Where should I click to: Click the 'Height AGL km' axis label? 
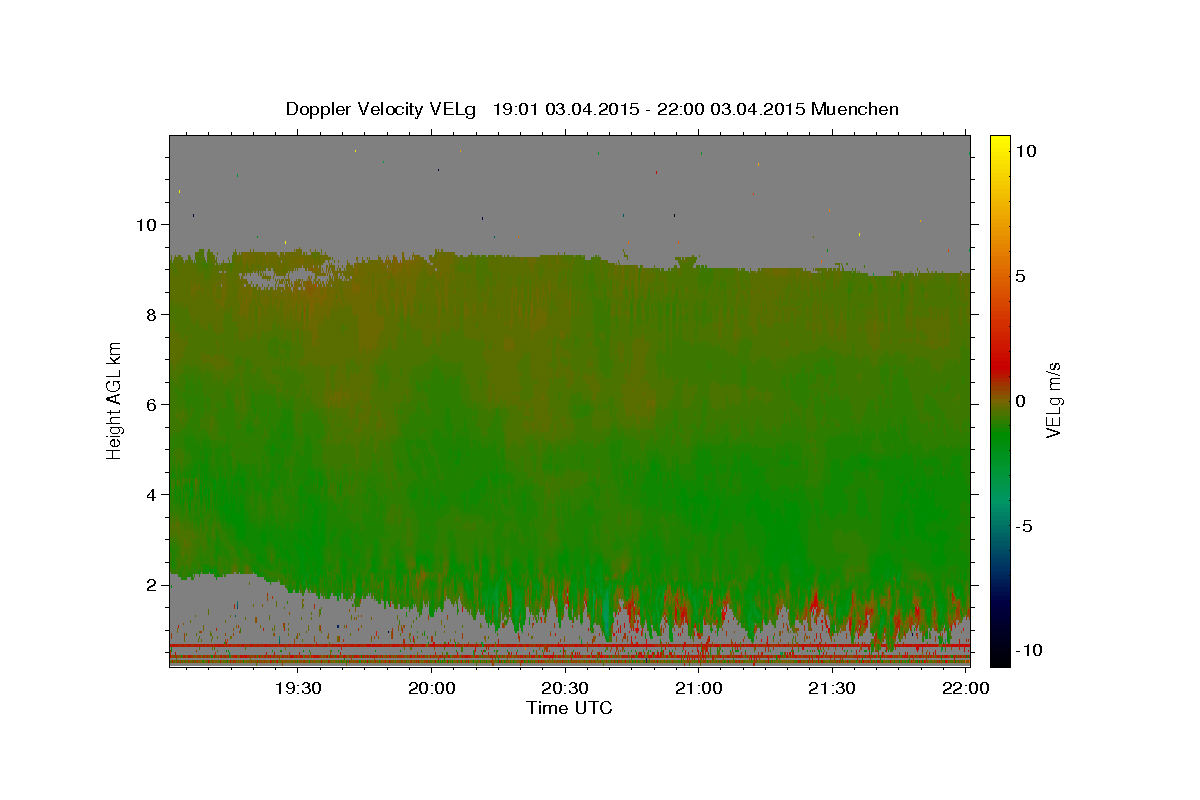click(x=114, y=400)
